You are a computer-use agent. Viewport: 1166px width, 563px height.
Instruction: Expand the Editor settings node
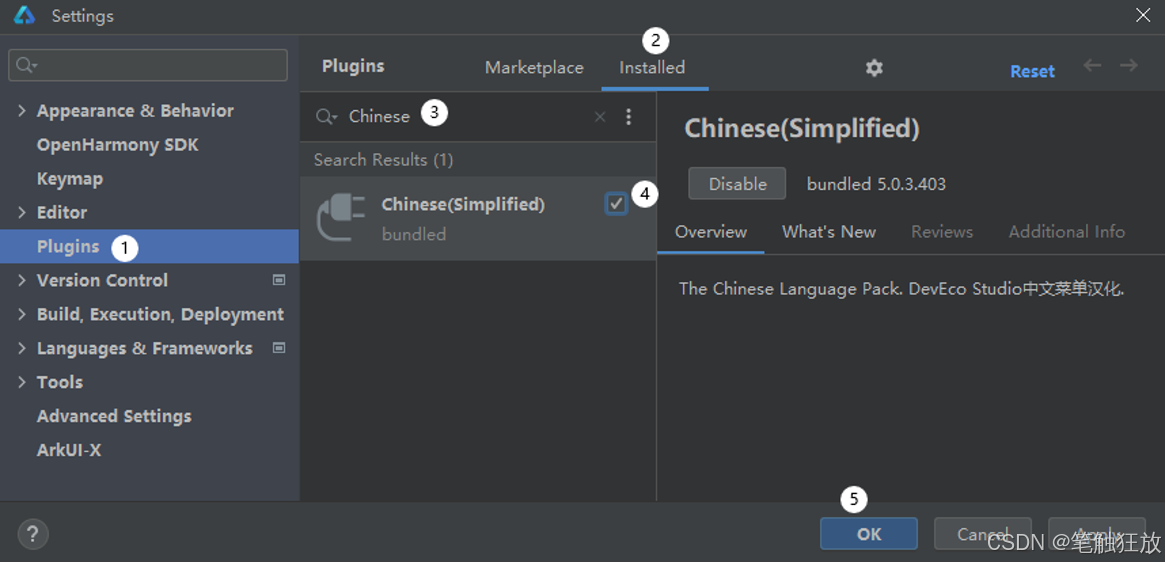[x=22, y=213]
